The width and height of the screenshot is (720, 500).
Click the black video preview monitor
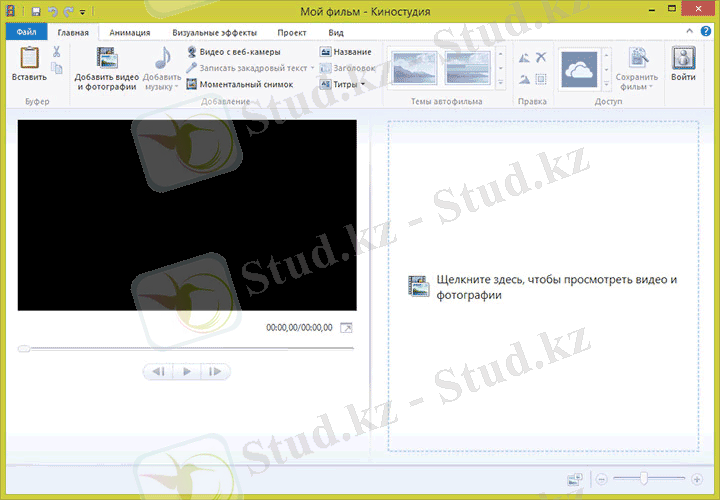pyautogui.click(x=187, y=215)
